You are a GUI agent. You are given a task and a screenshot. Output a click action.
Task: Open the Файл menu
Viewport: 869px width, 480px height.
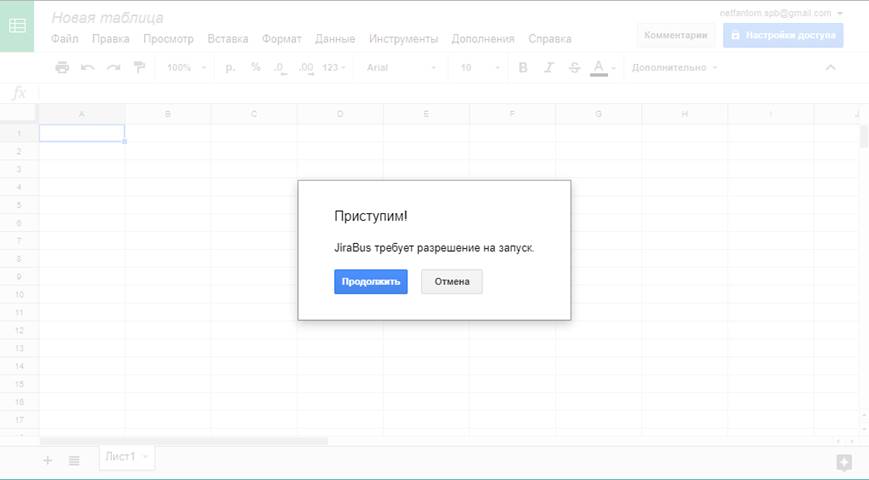pyautogui.click(x=64, y=39)
